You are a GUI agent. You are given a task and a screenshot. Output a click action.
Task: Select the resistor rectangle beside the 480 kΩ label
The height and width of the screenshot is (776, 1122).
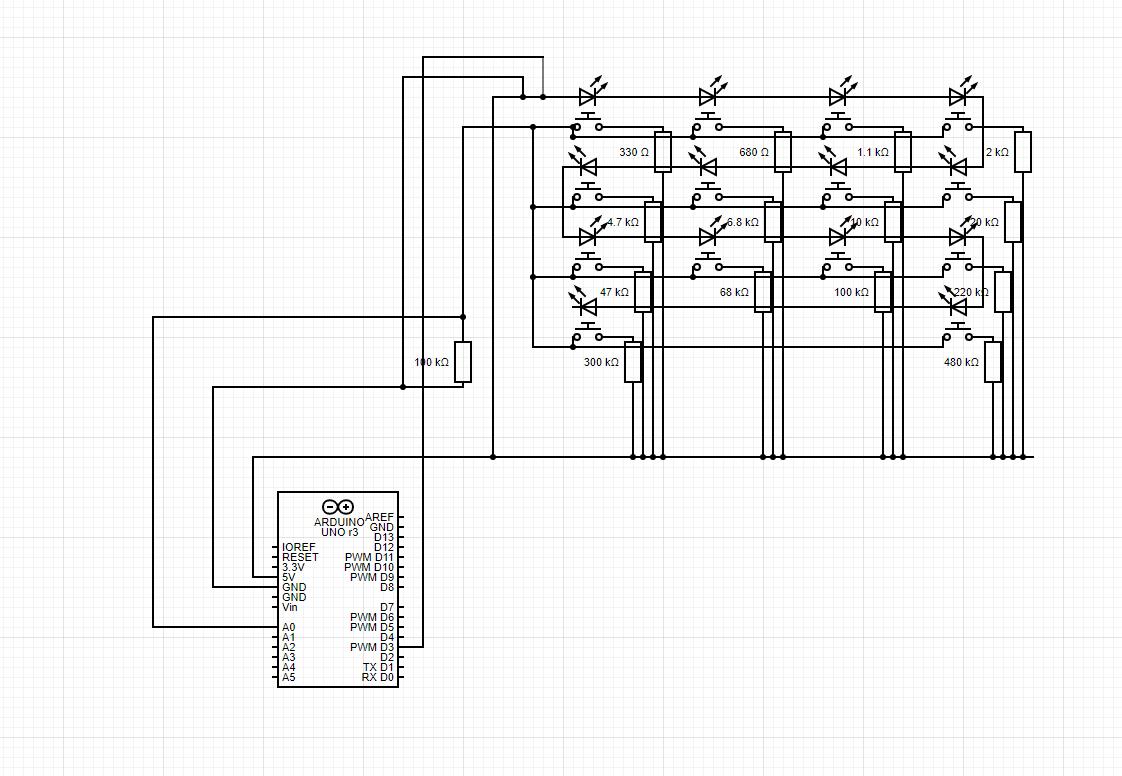993,362
